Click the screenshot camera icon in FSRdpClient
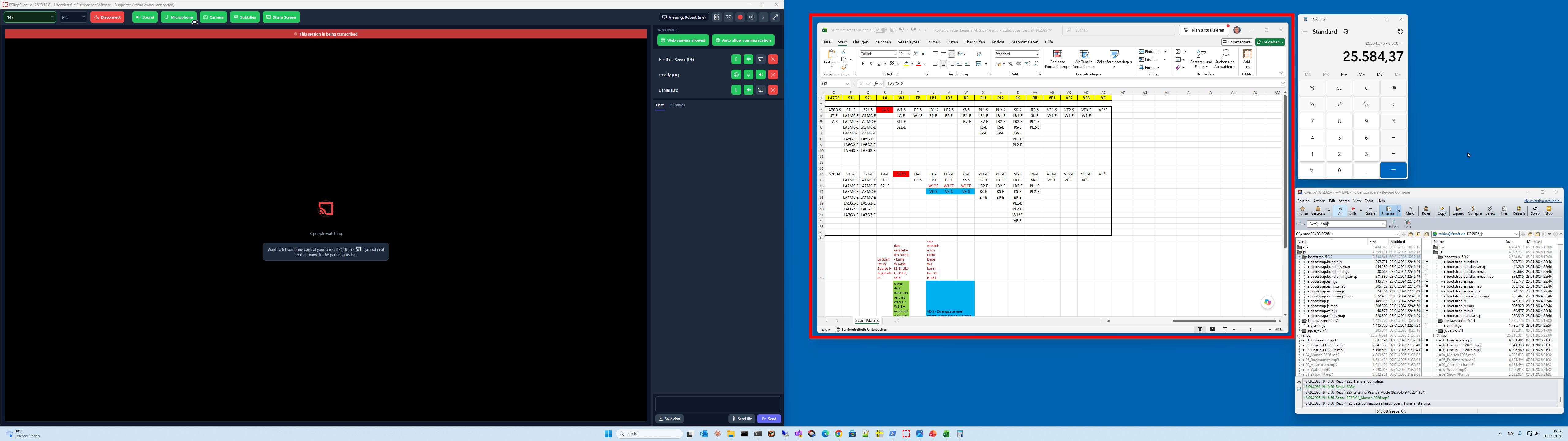Screen dimensions: 1568x441 729,17
